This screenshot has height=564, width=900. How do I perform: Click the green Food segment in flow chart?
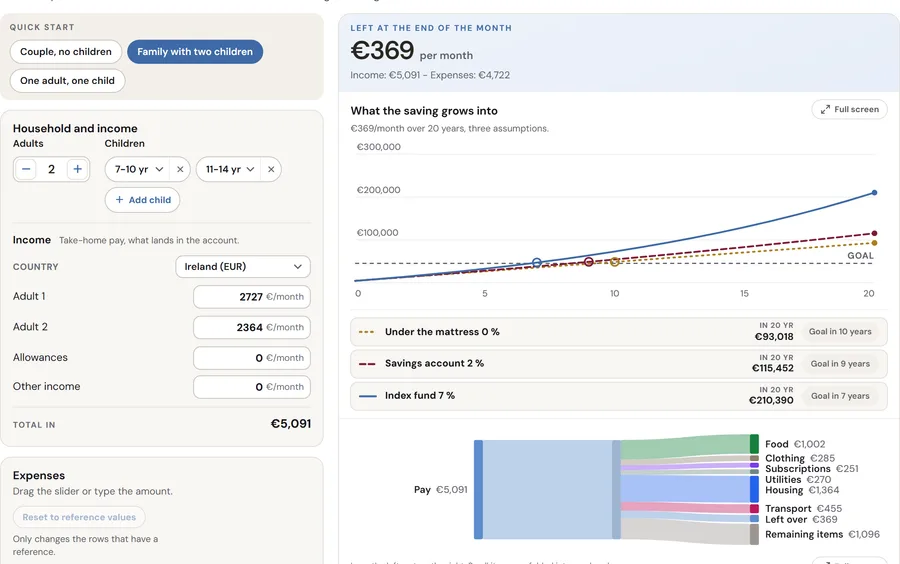(754, 444)
